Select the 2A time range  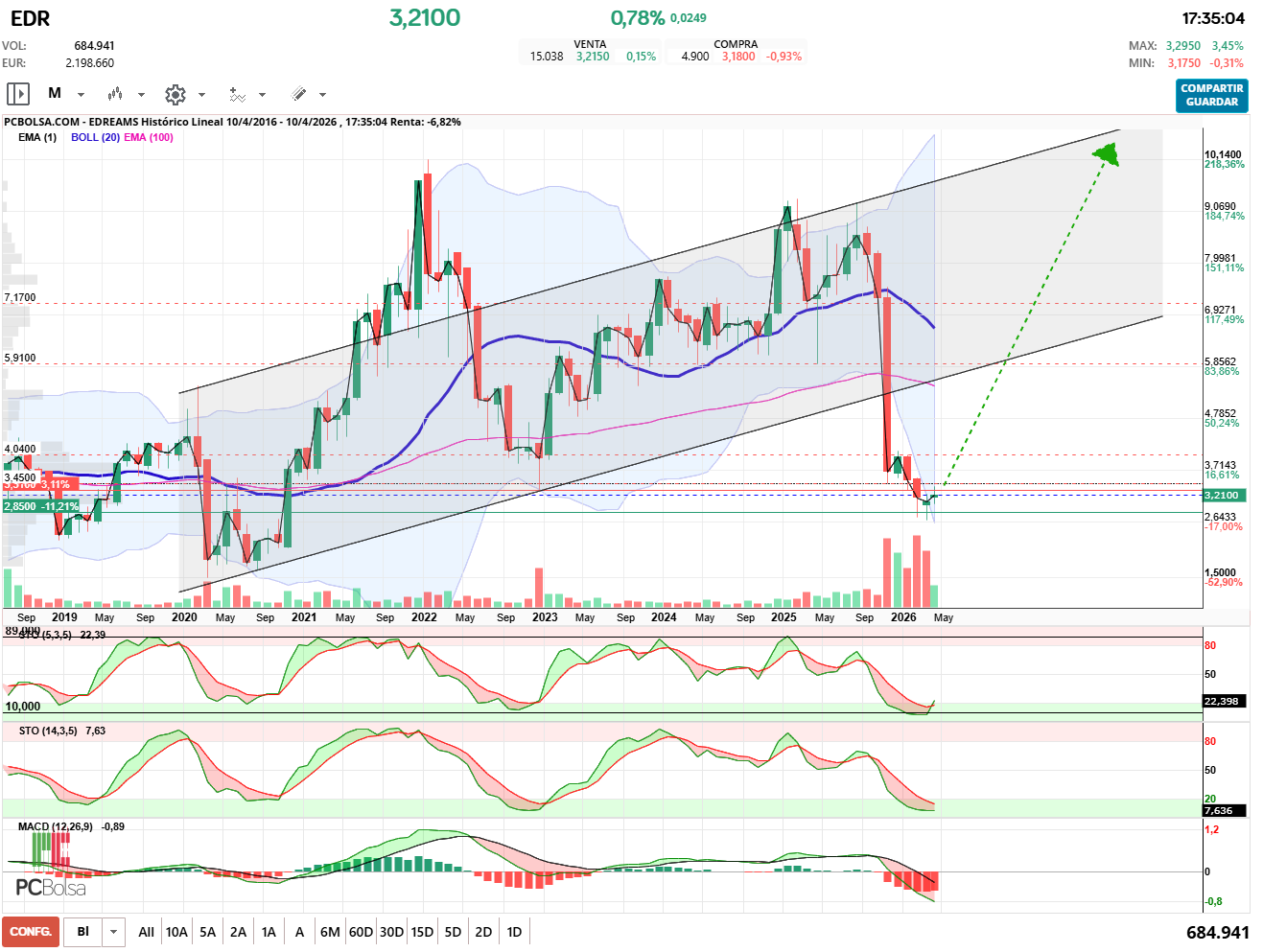tap(238, 932)
